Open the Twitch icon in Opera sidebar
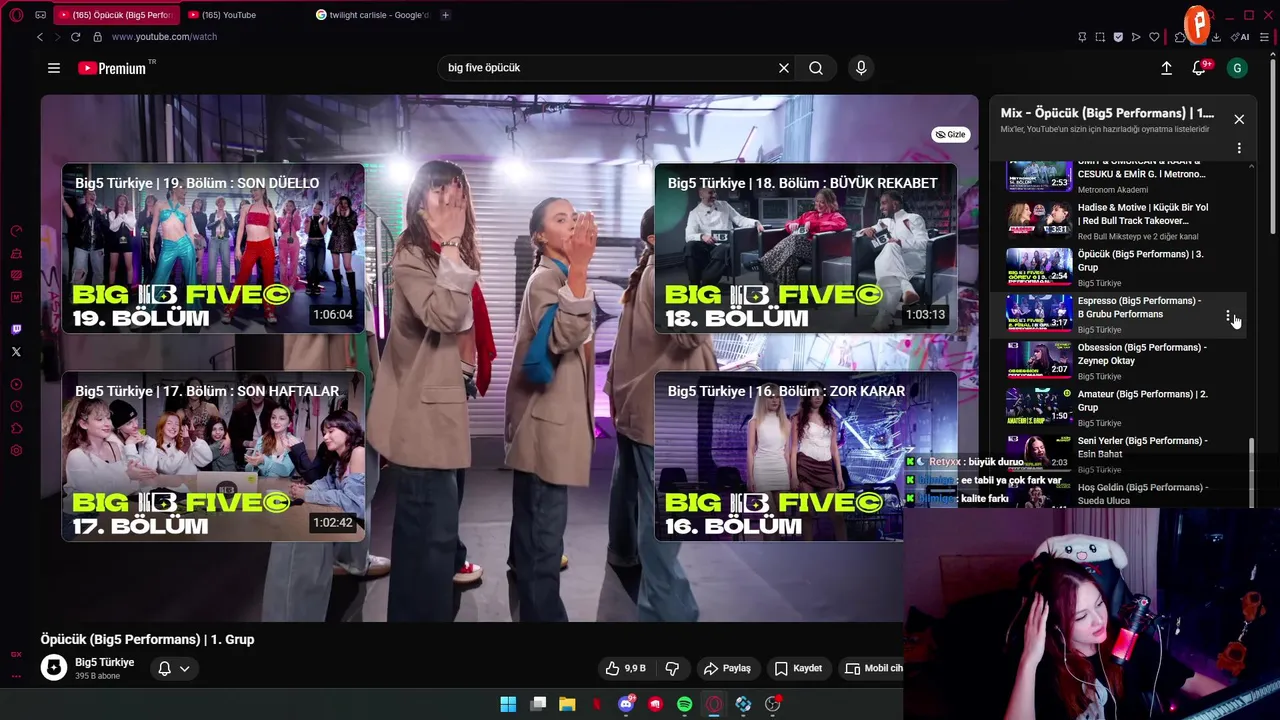The height and width of the screenshot is (720, 1280). tap(16, 329)
